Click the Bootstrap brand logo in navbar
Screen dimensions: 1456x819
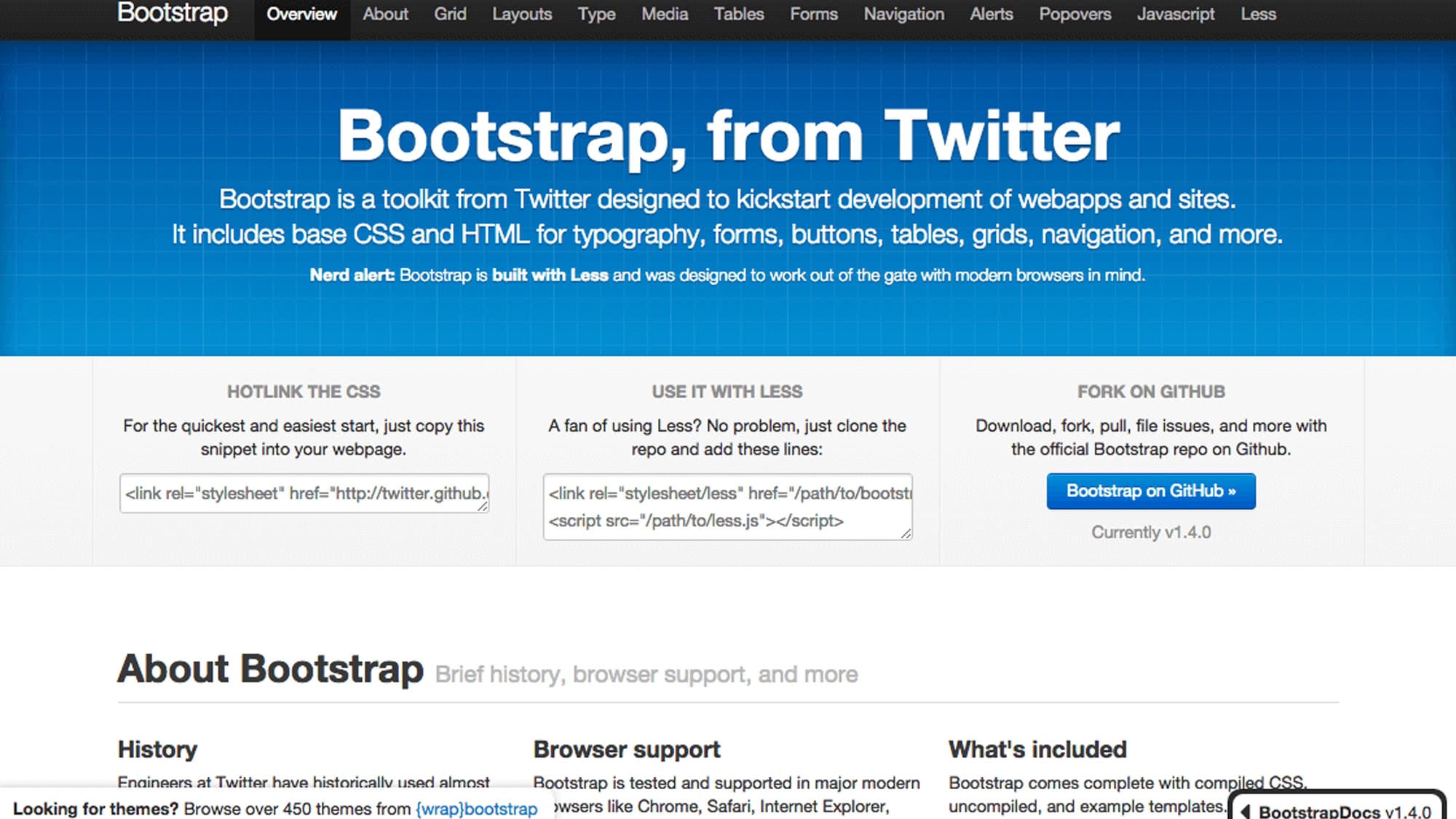pos(173,13)
